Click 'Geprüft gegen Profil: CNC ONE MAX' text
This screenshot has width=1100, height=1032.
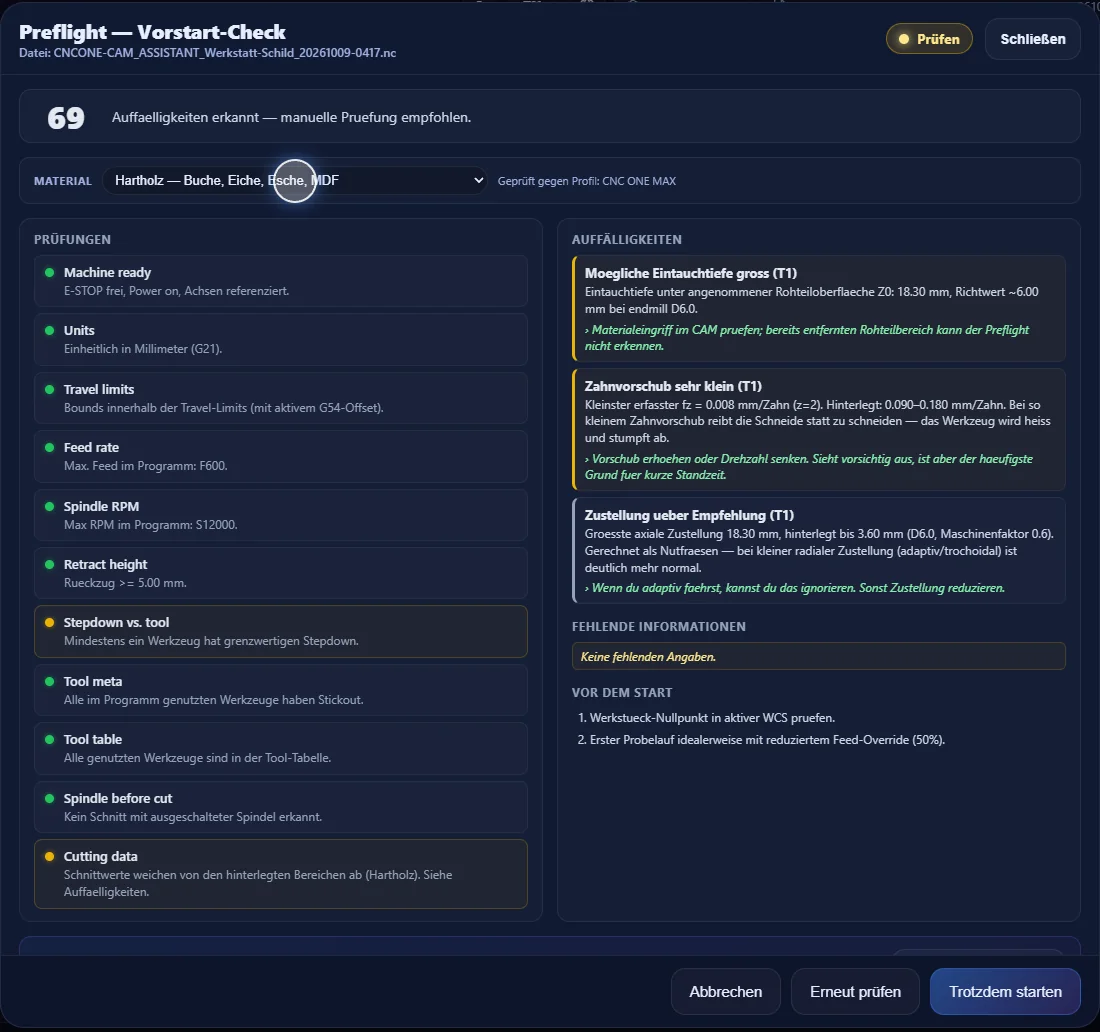coord(586,181)
